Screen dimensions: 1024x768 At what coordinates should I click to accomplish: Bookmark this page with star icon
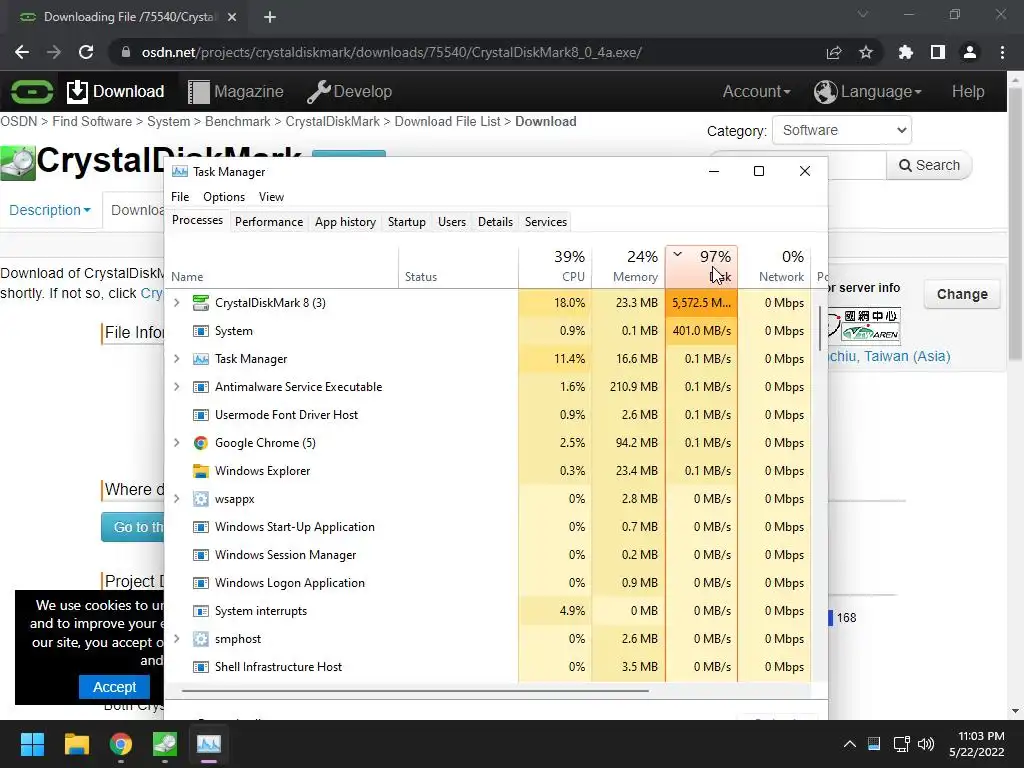866,52
